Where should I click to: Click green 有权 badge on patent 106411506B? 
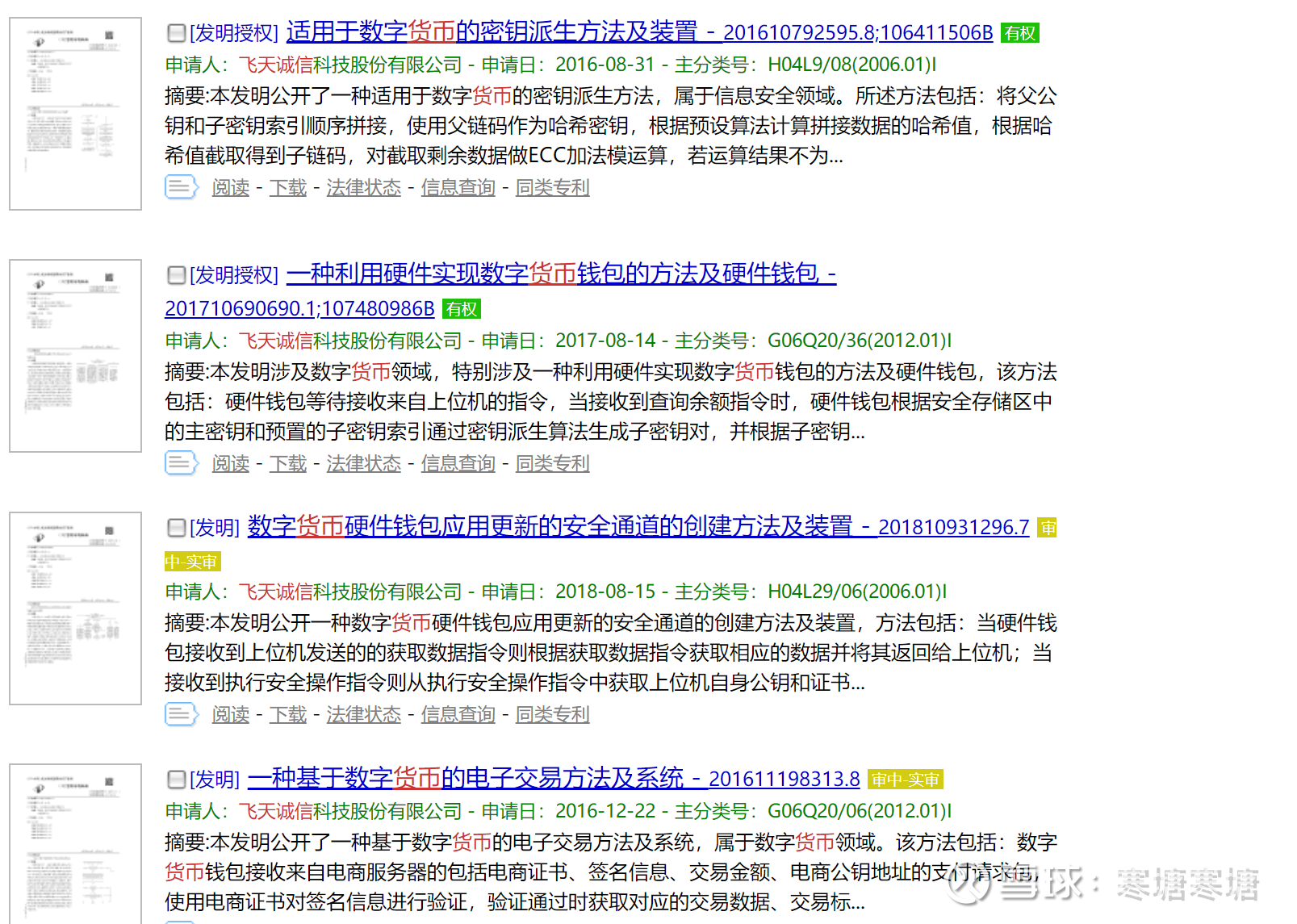click(x=1020, y=33)
